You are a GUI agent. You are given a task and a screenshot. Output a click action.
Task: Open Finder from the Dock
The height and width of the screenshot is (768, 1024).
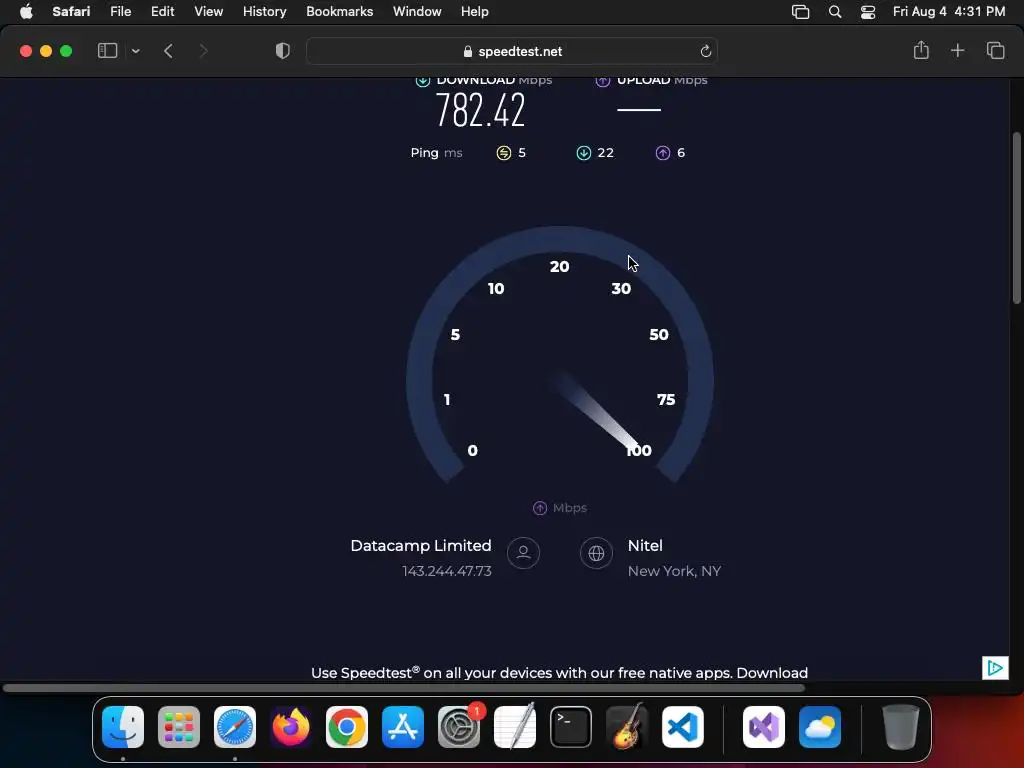tap(123, 727)
